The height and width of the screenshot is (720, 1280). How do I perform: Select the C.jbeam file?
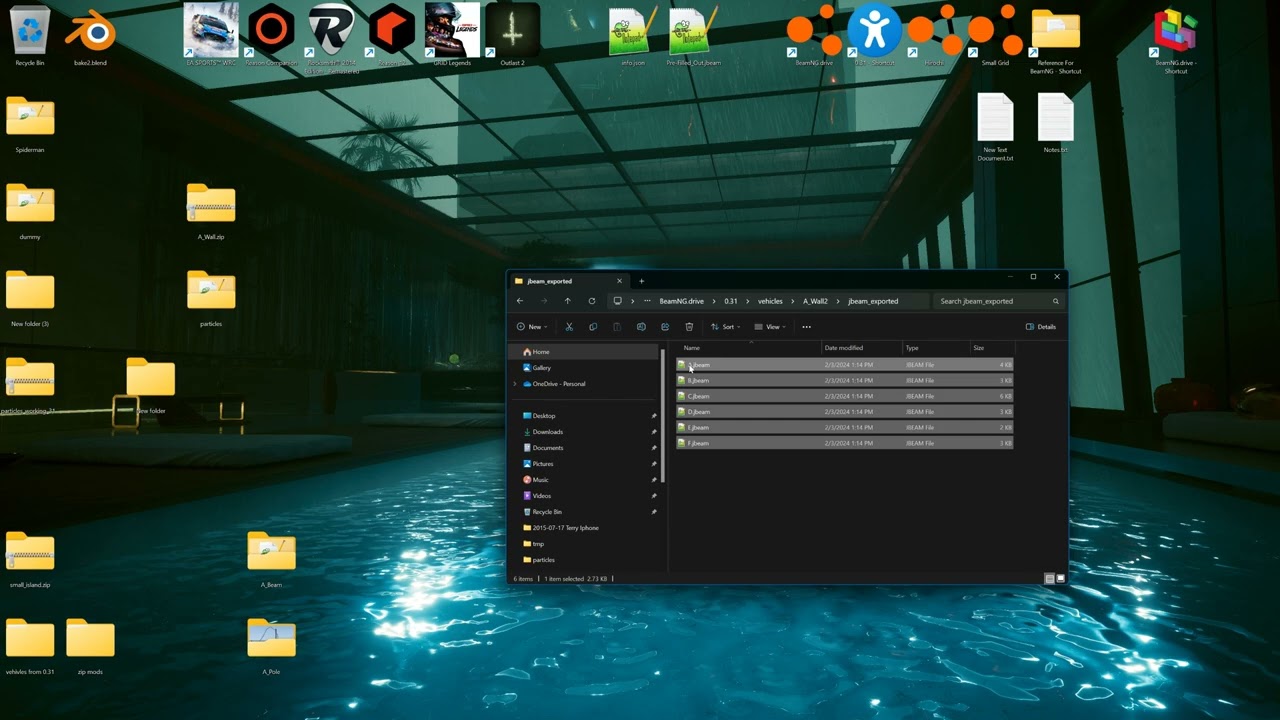click(x=845, y=396)
